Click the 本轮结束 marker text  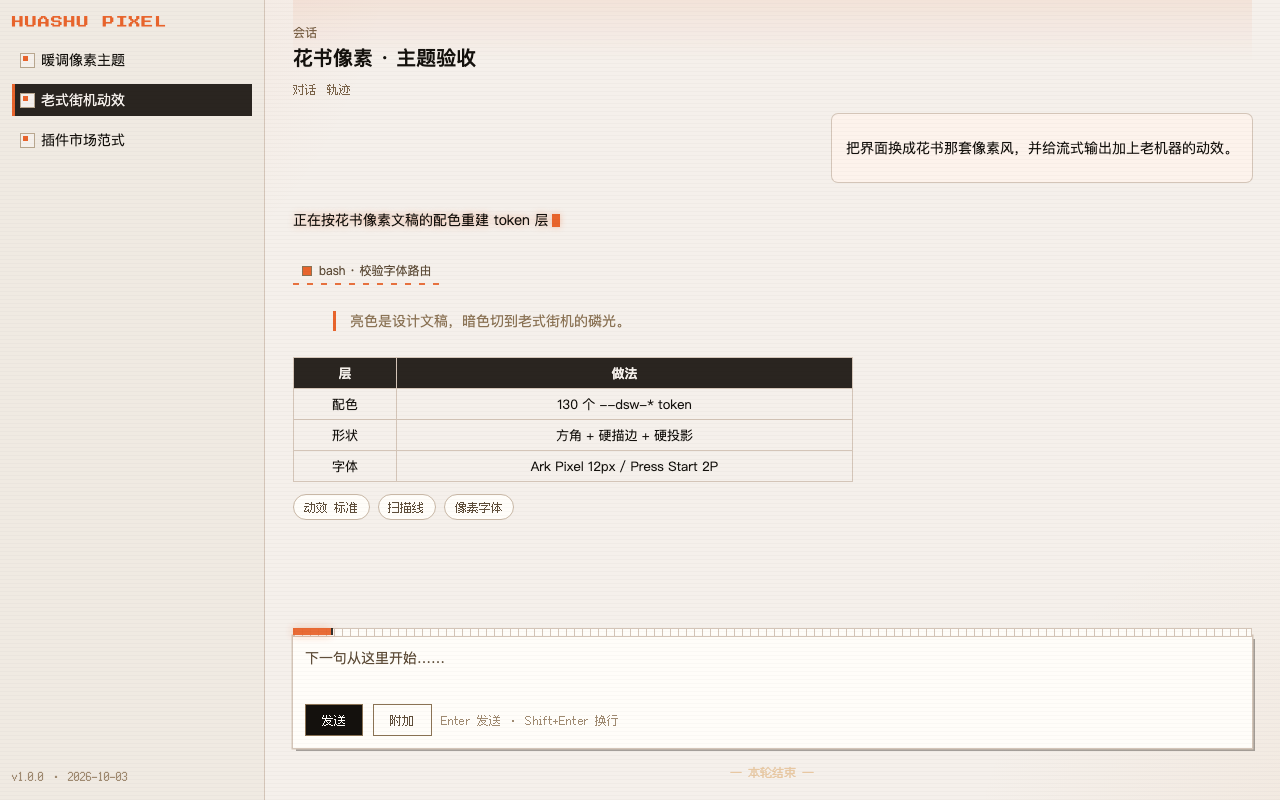point(772,773)
